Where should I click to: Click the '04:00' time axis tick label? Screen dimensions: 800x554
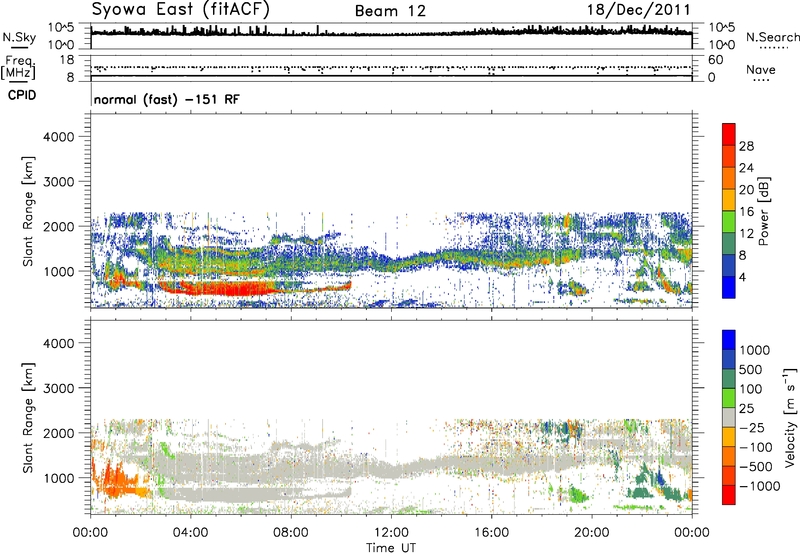click(x=190, y=533)
